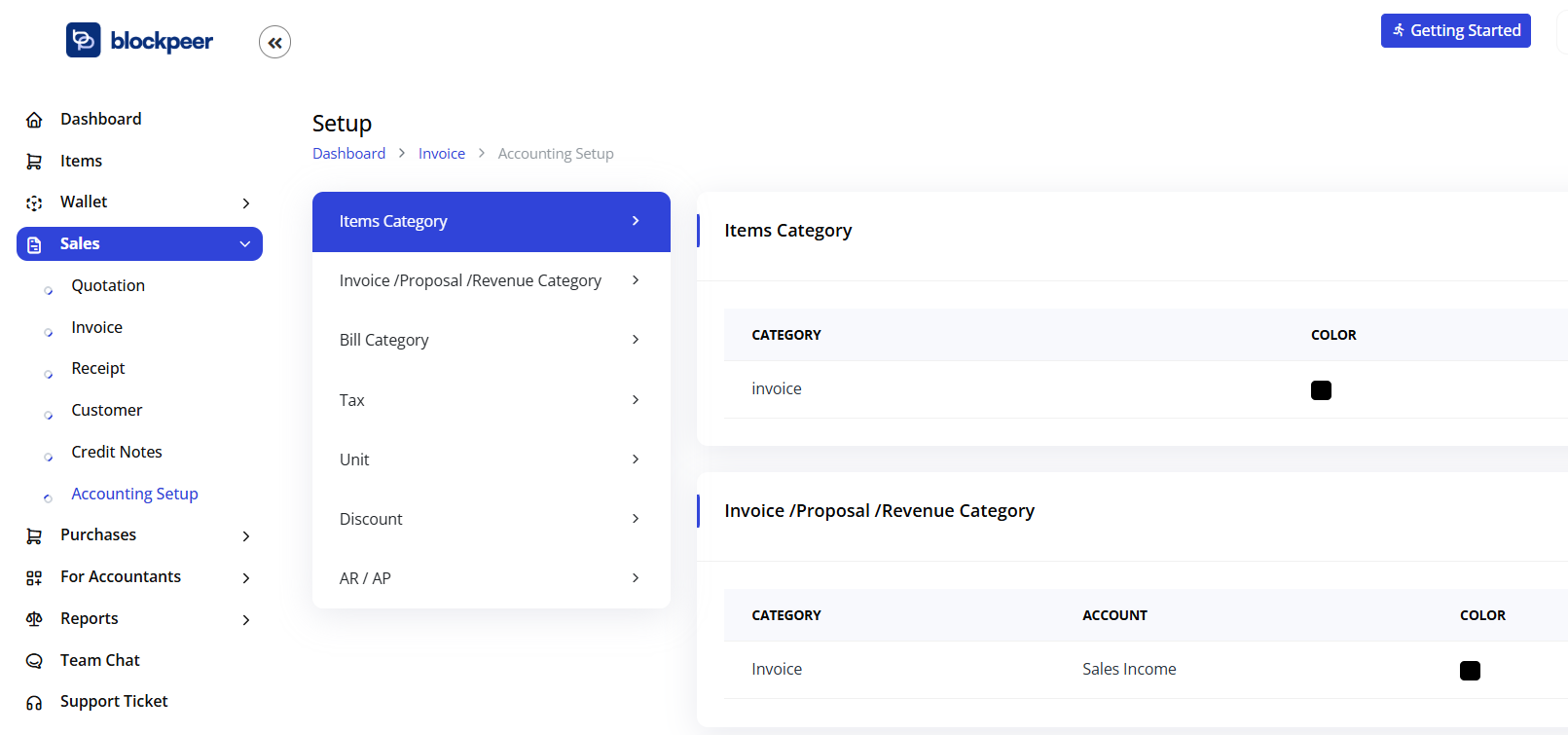Click the Team Chat bubble icon
Image resolution: width=1568 pixels, height=735 pixels.
pos(34,661)
